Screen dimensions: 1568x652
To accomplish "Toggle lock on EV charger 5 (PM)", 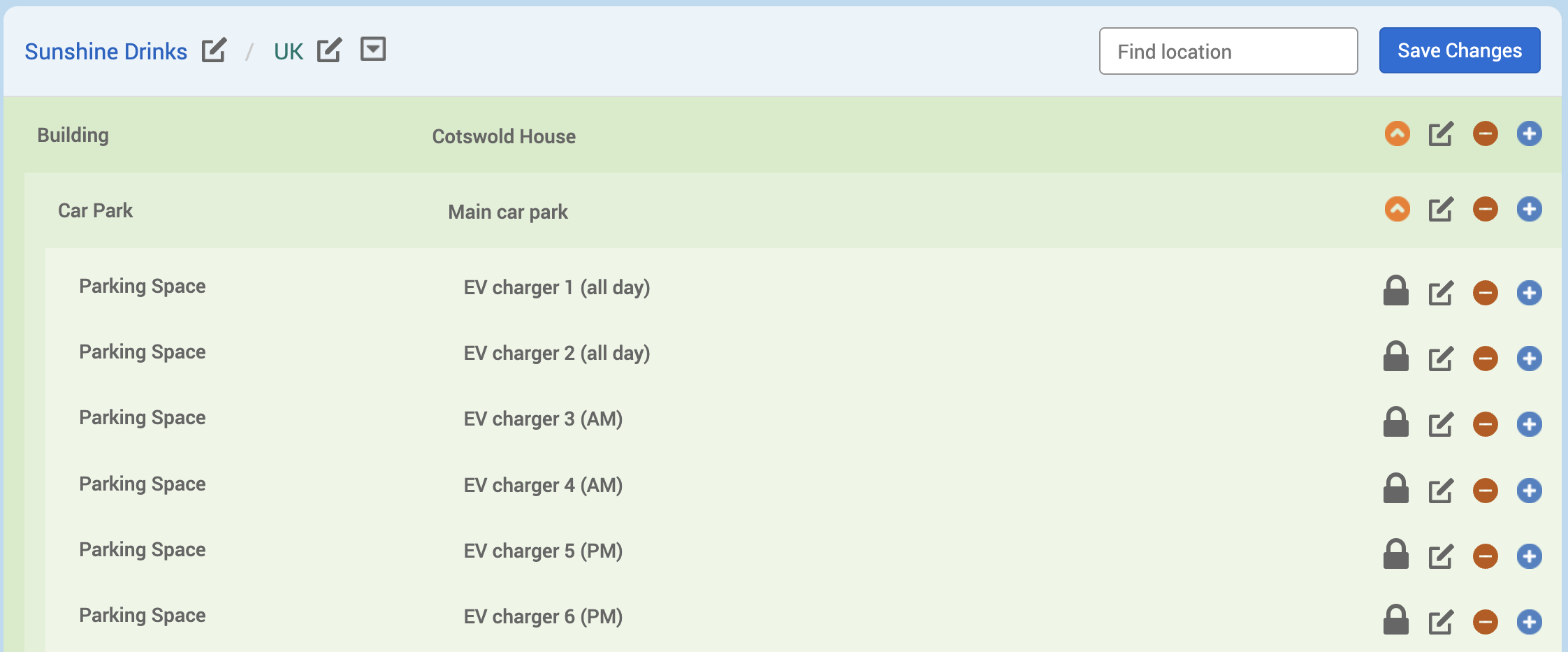I will (x=1396, y=555).
